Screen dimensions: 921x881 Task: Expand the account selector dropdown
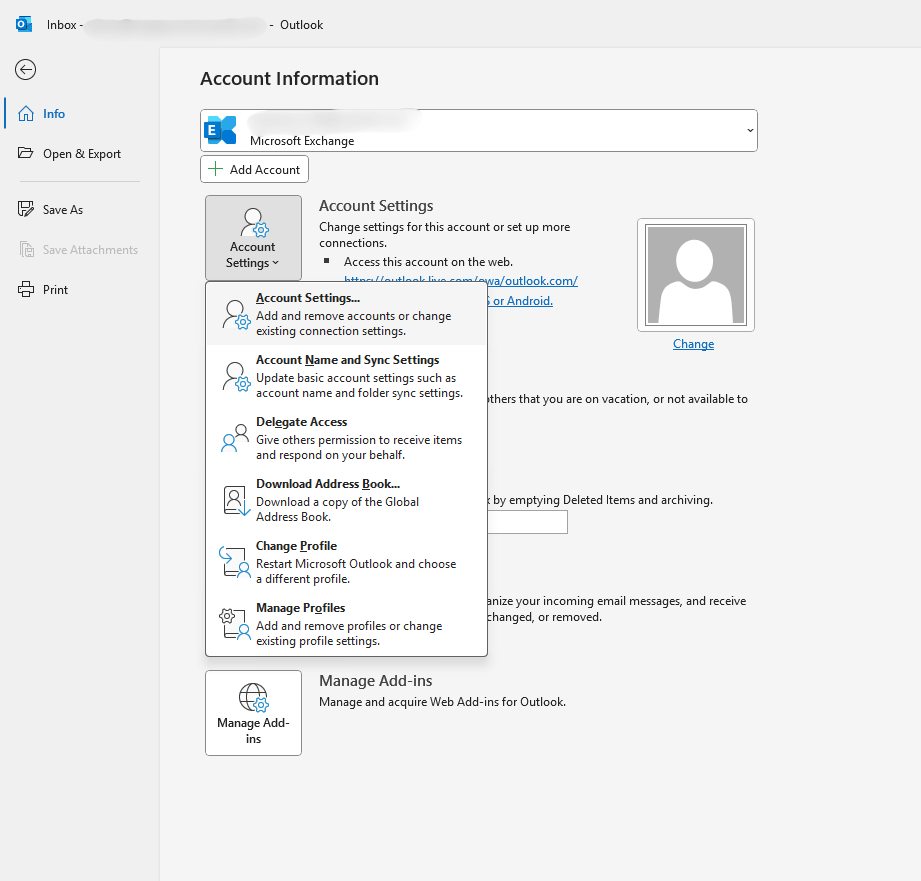coord(749,129)
